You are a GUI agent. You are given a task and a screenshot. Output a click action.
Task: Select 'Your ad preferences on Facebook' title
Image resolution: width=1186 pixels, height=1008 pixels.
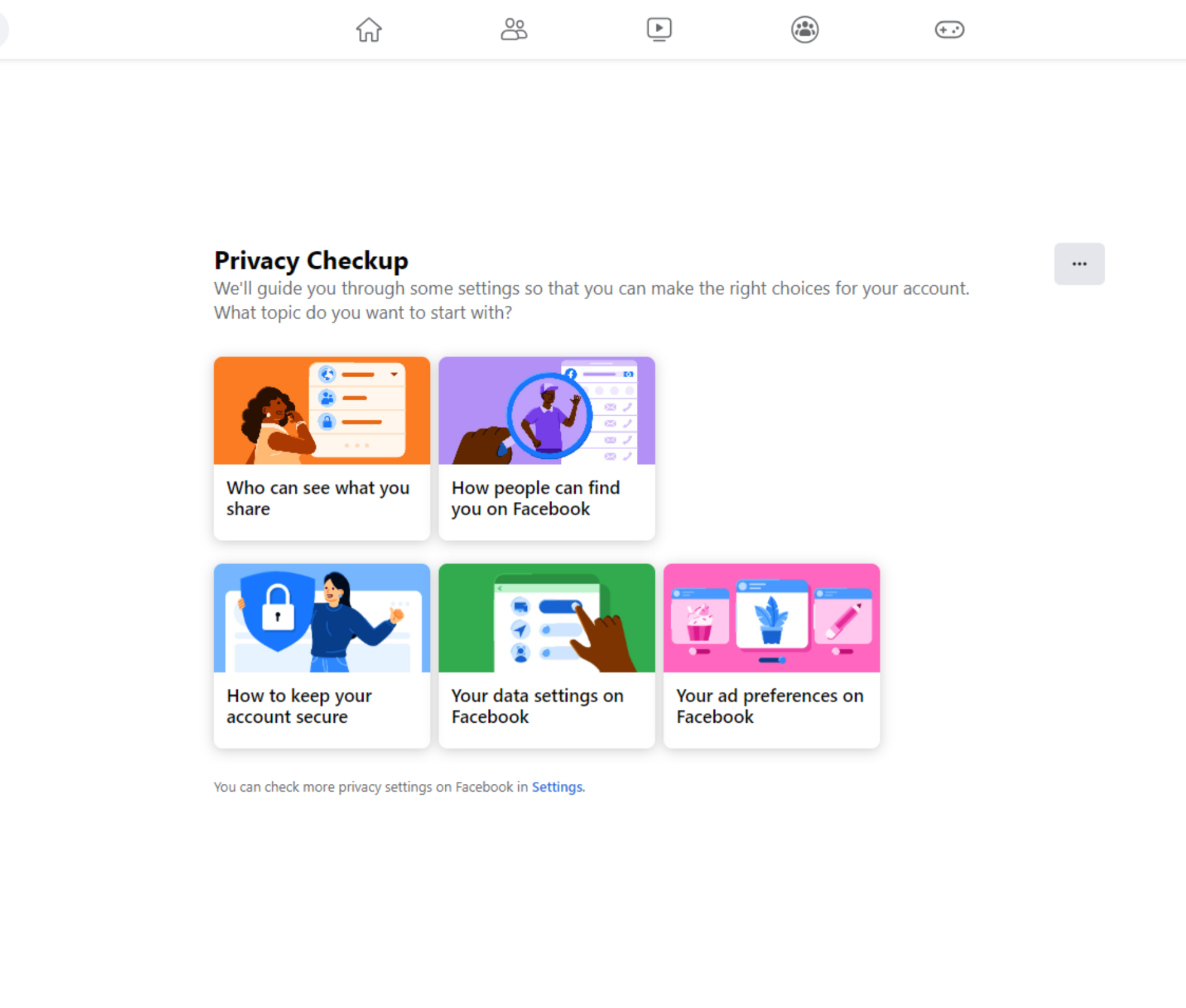(769, 706)
